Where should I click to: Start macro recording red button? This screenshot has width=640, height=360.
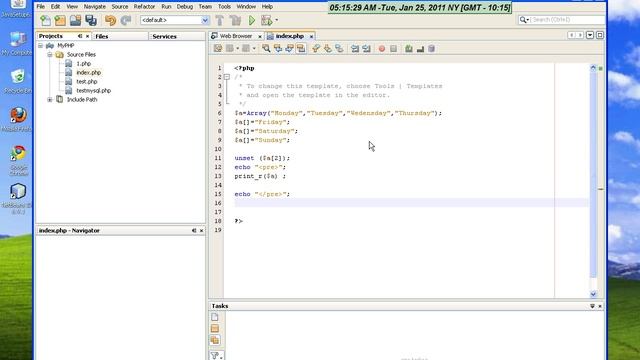pyautogui.click(x=382, y=49)
